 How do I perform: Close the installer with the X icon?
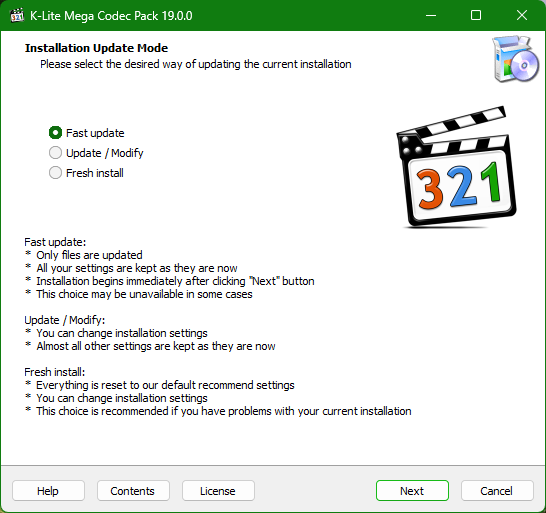click(x=522, y=15)
